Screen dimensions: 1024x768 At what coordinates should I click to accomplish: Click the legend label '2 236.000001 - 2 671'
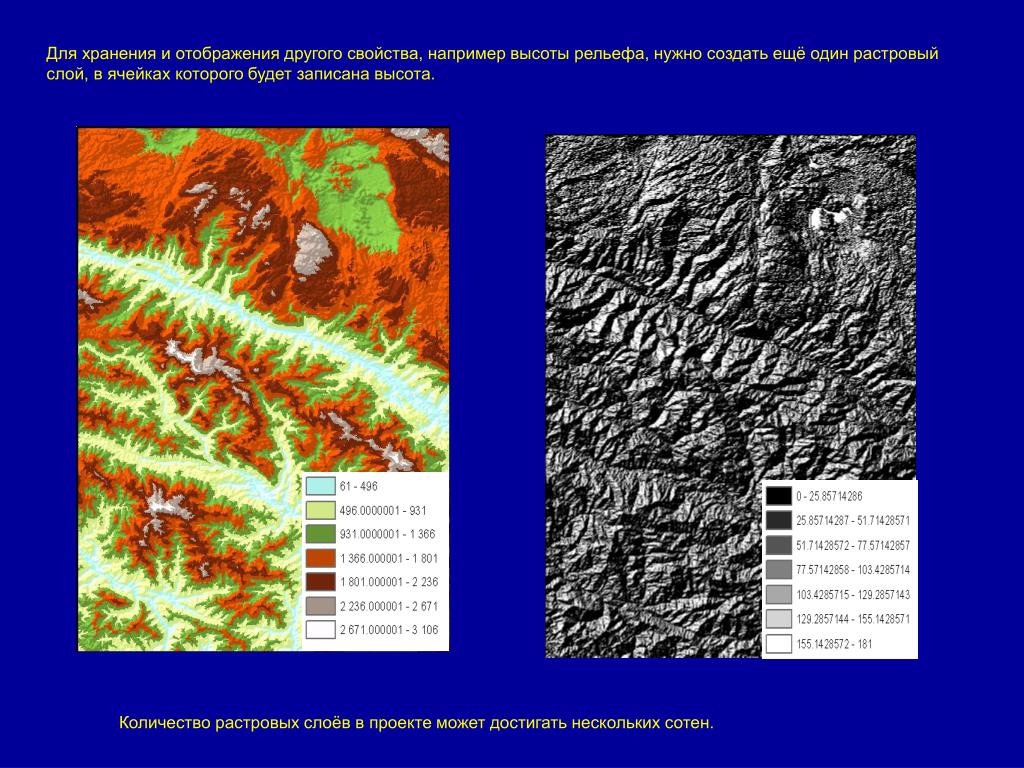pyautogui.click(x=389, y=606)
